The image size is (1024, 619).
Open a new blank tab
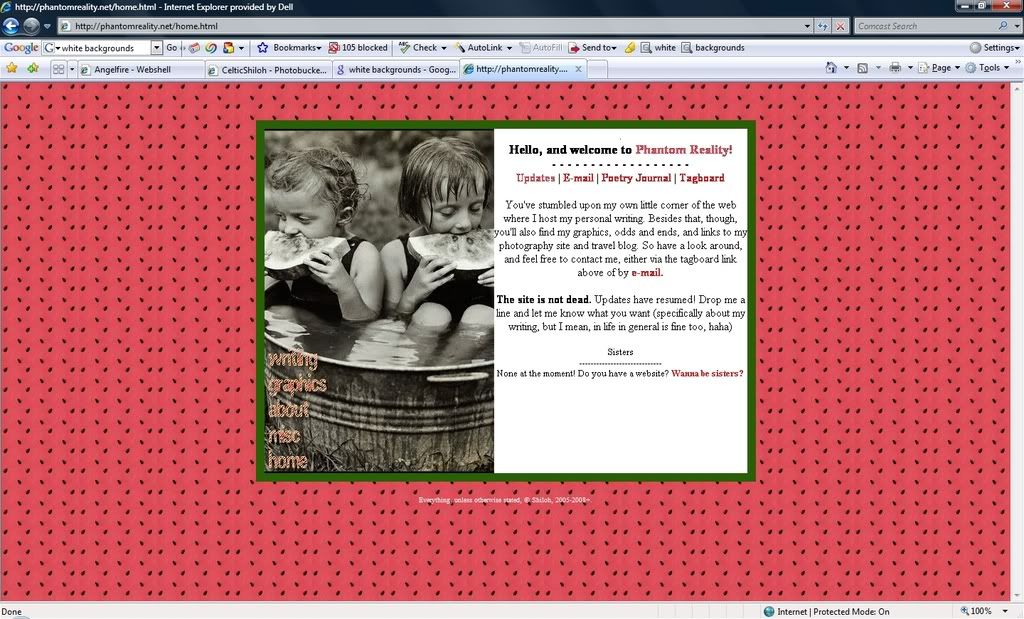click(x=598, y=69)
